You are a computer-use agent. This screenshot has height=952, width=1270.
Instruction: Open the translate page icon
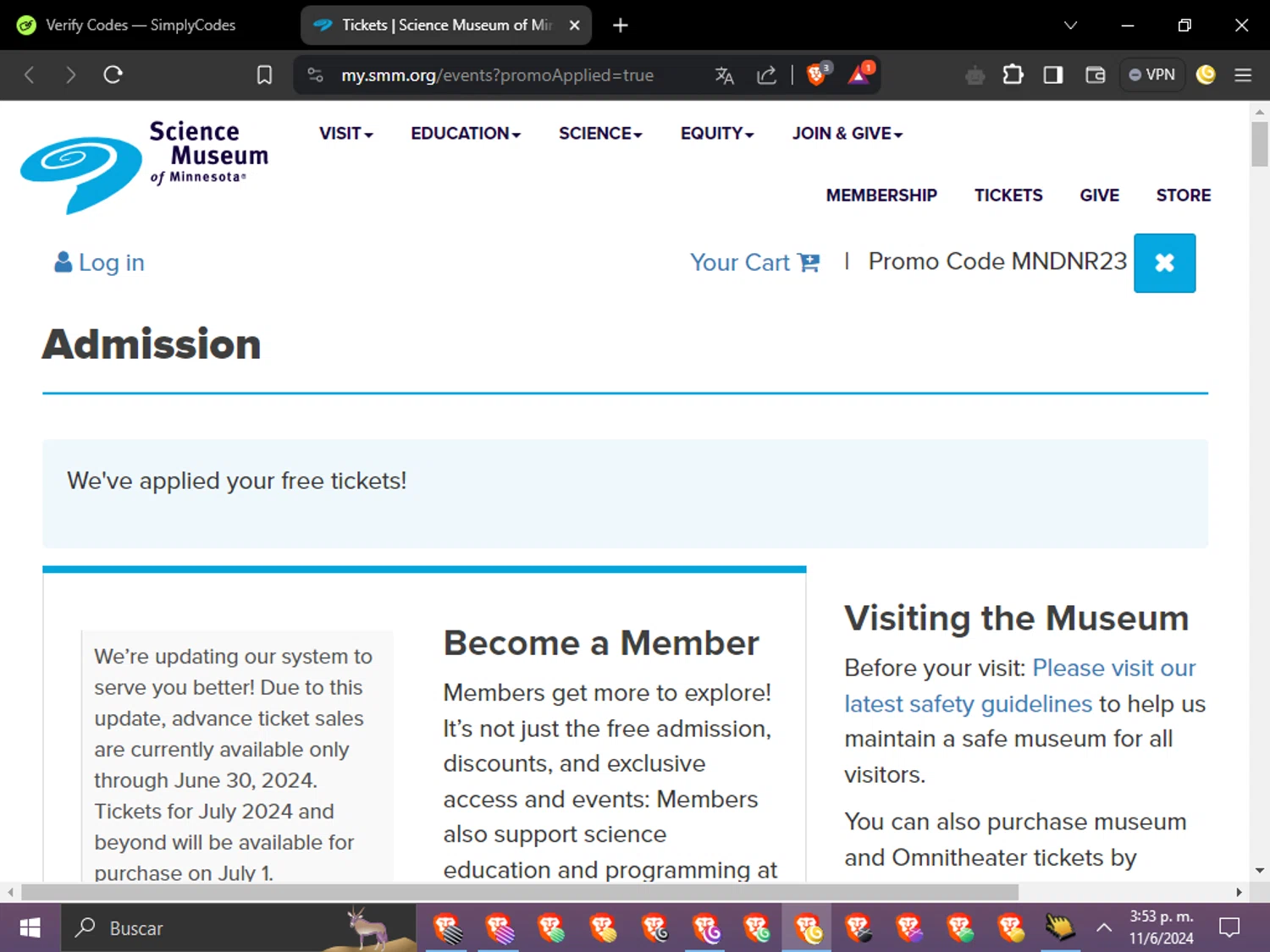point(724,75)
